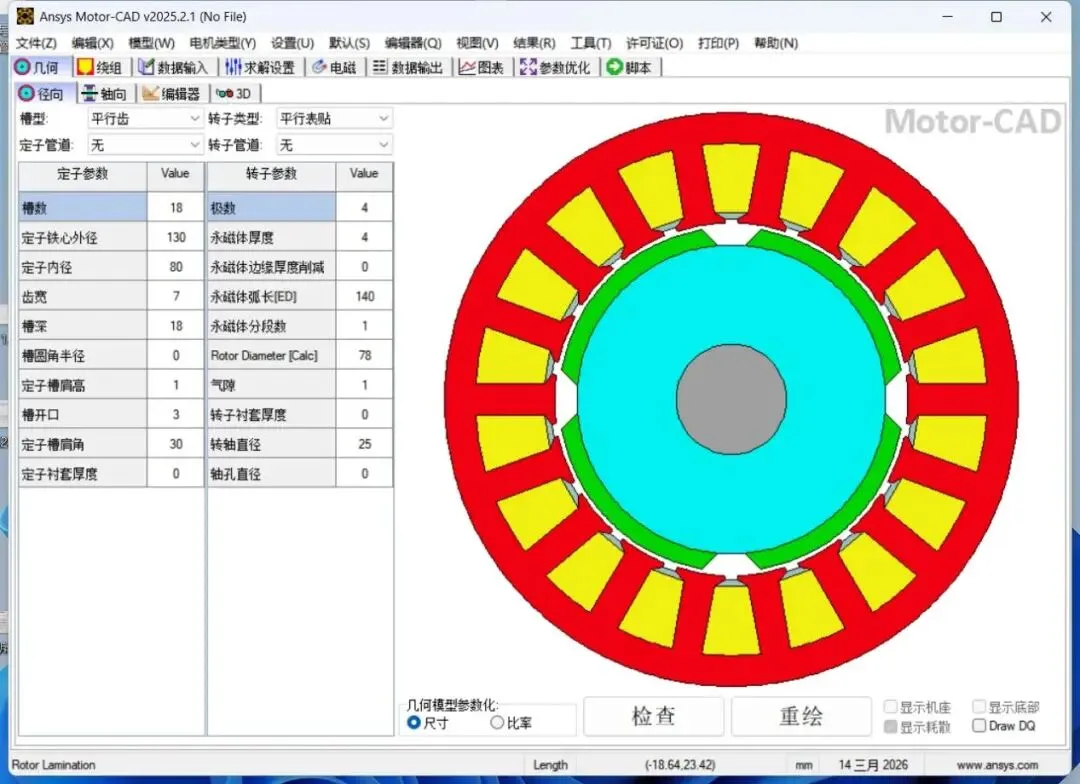Open the 编辑器(Q) menu
The image size is (1080, 784).
tap(413, 43)
